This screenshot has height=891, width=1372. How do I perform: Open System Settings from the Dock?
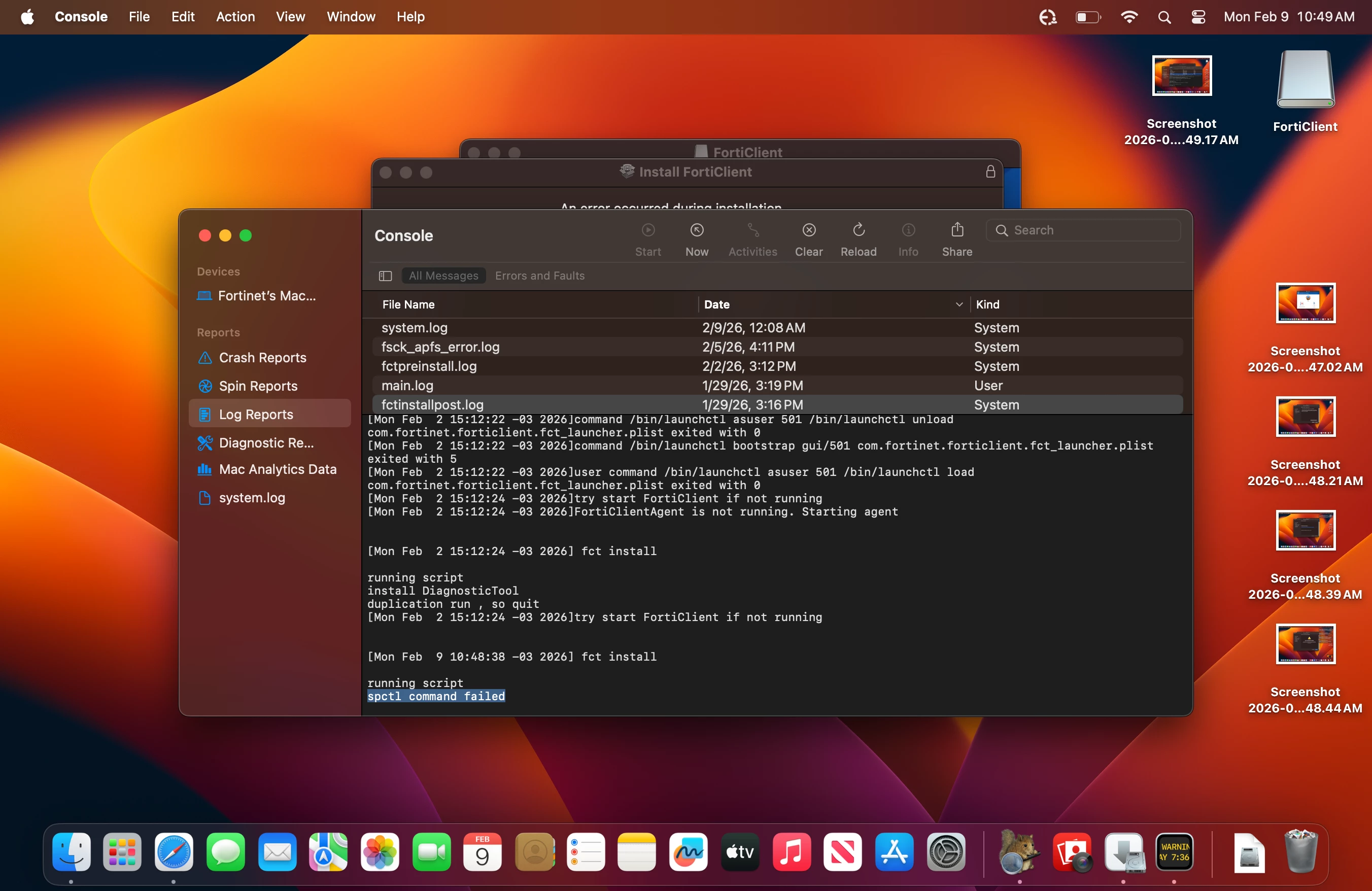[946, 852]
